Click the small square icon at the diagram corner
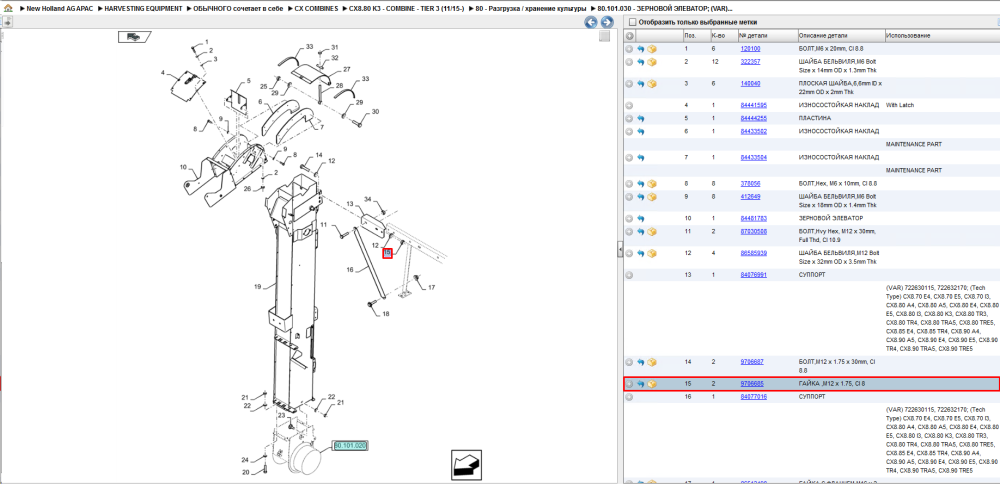Viewport: 1000px width, 484px height. pos(604,36)
